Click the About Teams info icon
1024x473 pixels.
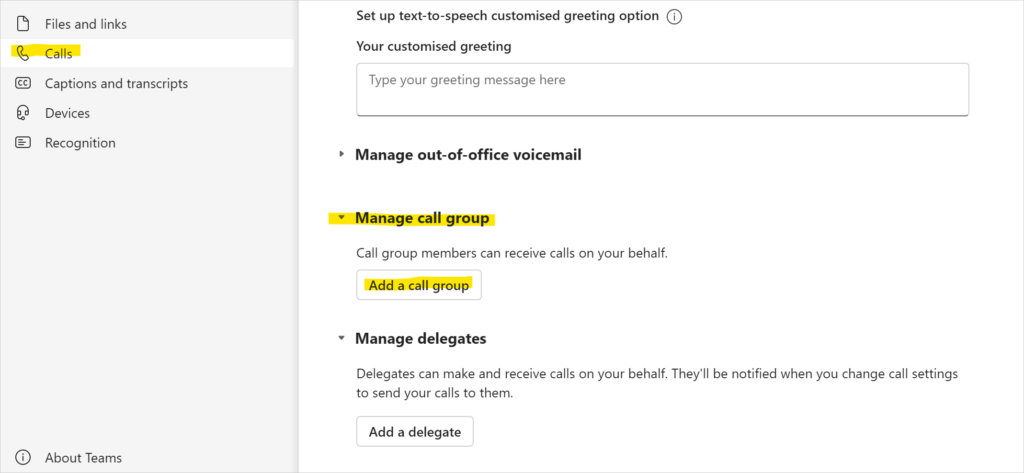pyautogui.click(x=23, y=457)
